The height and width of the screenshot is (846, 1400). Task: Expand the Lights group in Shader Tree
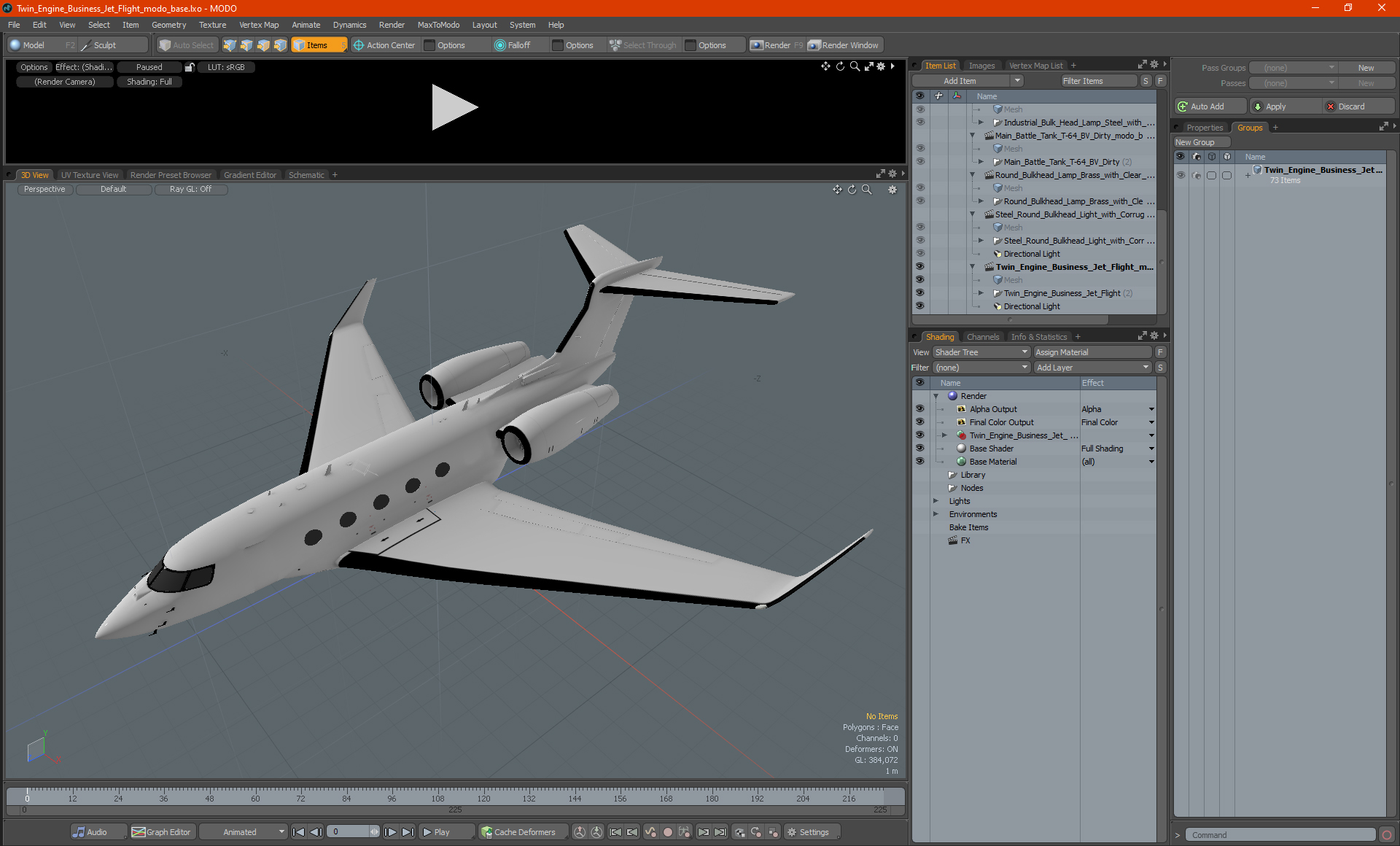click(x=936, y=501)
